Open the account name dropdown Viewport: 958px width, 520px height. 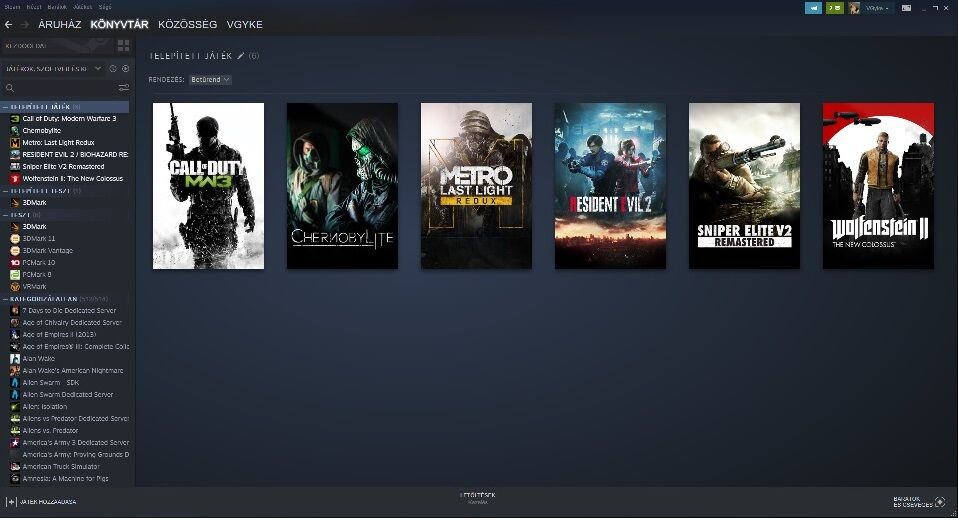point(877,8)
